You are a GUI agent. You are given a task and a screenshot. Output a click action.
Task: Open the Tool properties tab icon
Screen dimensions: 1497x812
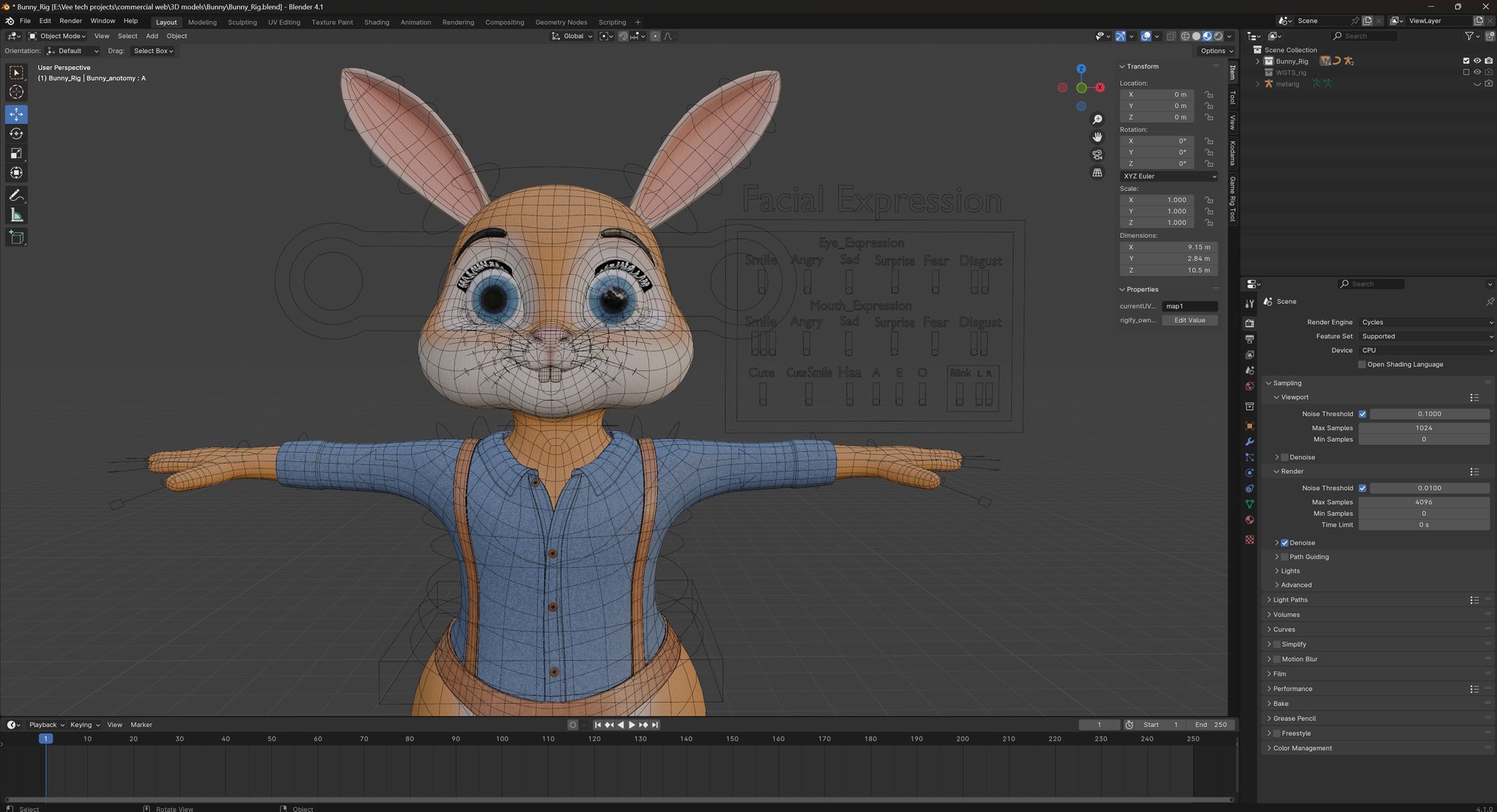[x=1250, y=304]
